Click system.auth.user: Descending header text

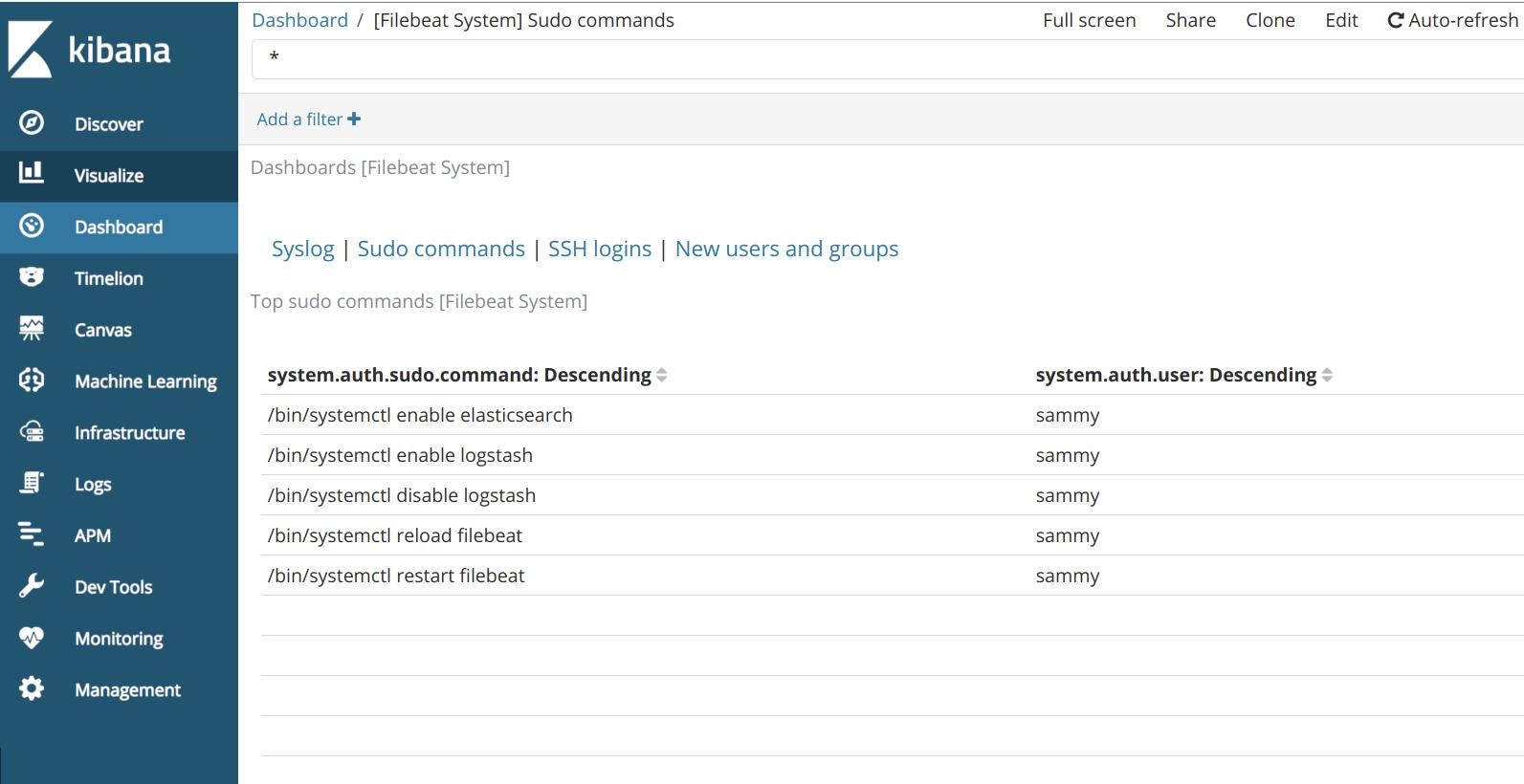pyautogui.click(x=1176, y=375)
